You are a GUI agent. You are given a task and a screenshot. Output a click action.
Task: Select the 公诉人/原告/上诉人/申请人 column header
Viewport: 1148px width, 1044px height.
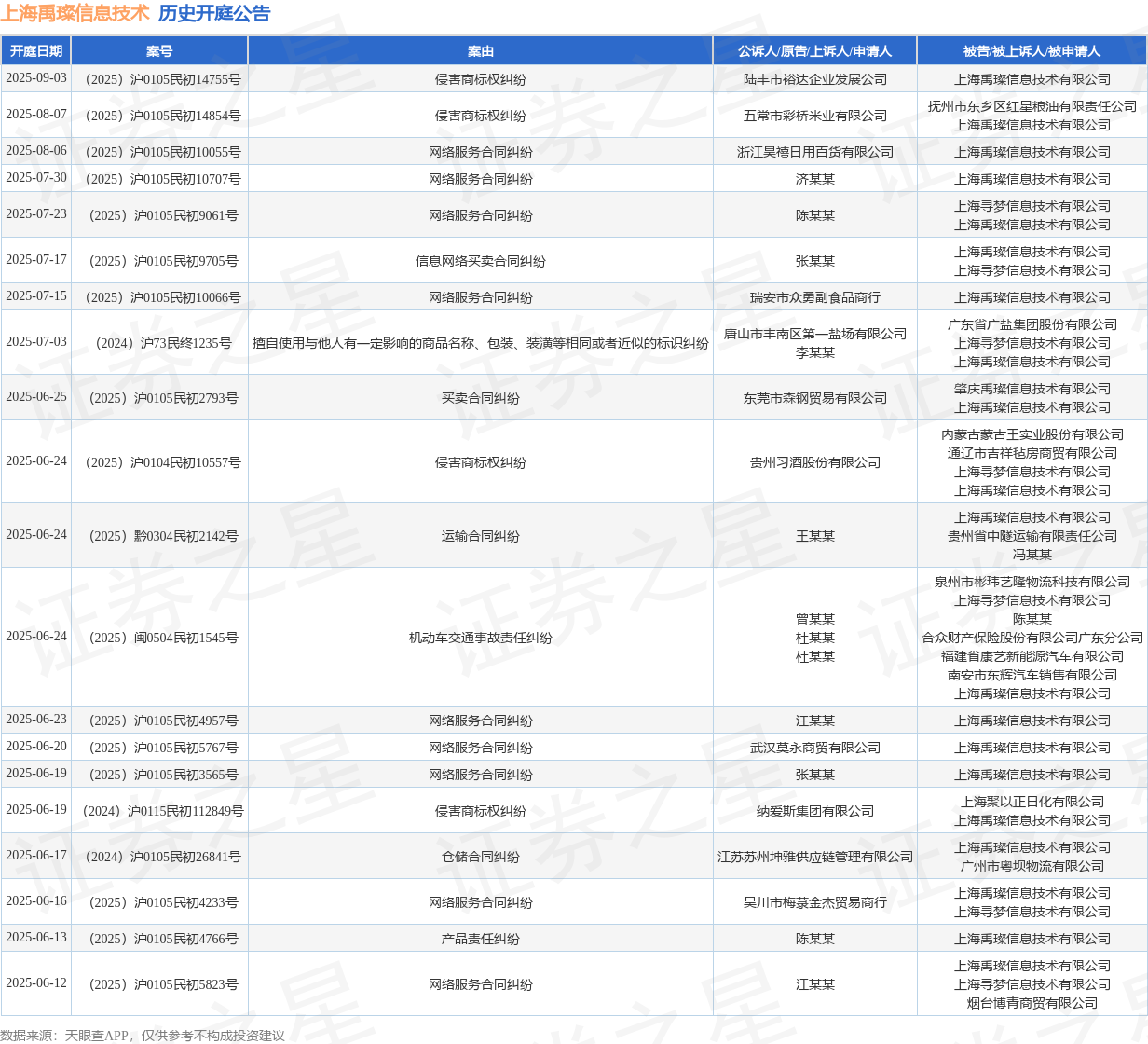pos(815,51)
